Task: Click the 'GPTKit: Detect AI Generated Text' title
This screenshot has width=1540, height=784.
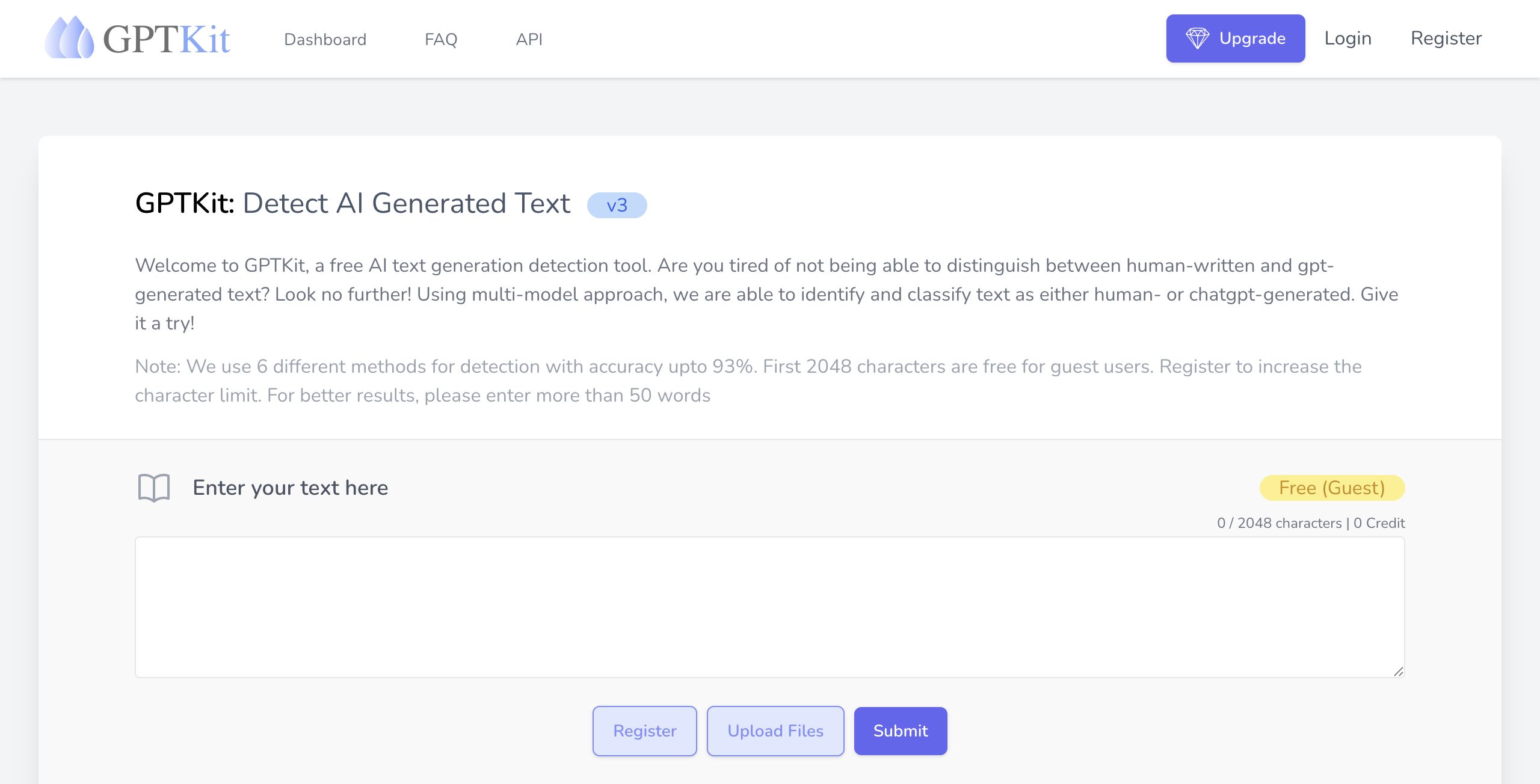Action: [x=353, y=203]
